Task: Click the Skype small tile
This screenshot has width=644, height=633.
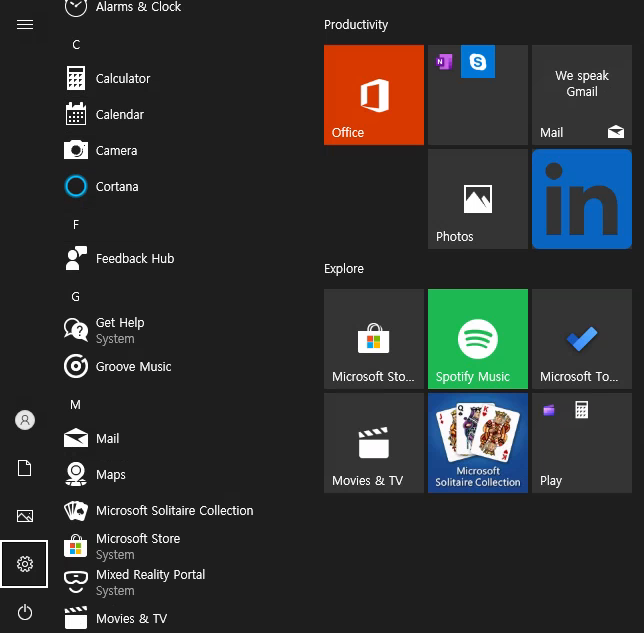Action: point(478,62)
